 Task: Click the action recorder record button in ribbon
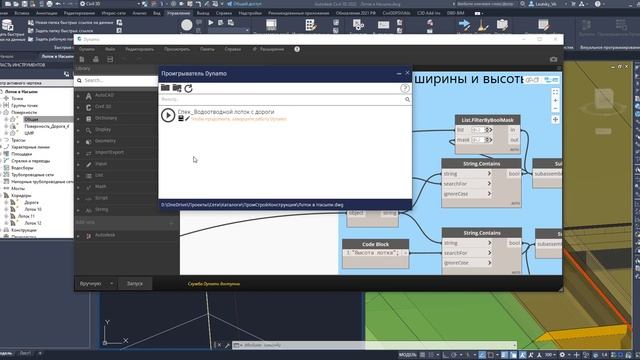187,25
